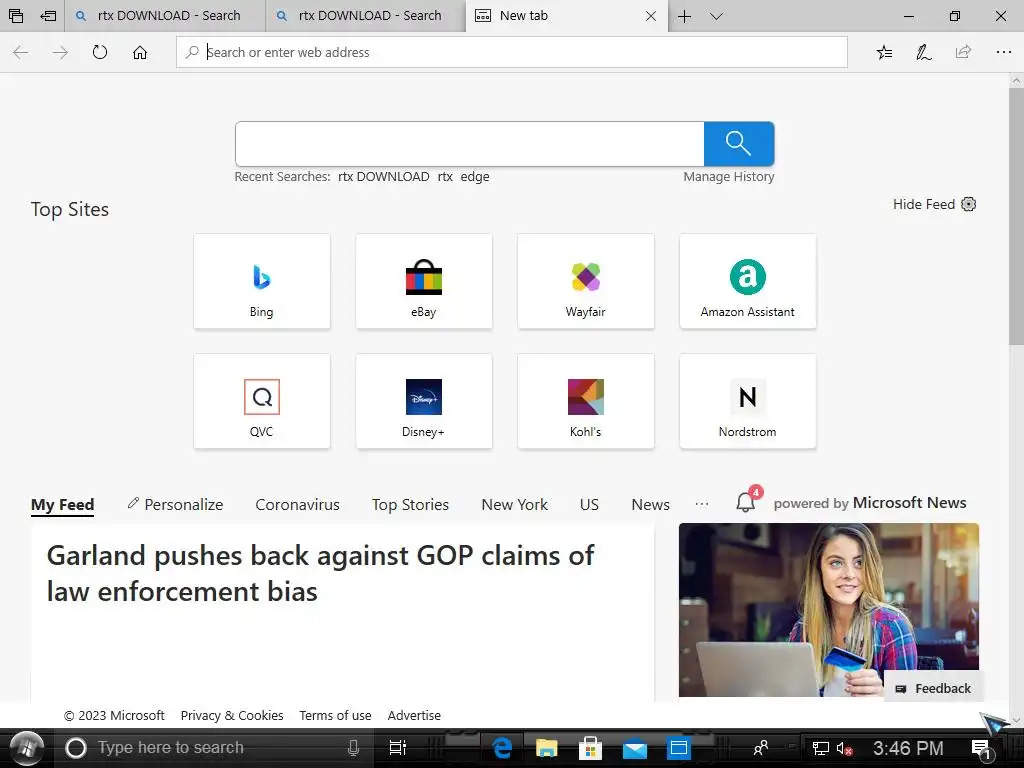Click the blue search magnifier button
Viewport: 1024px width, 768px height.
[x=739, y=144]
